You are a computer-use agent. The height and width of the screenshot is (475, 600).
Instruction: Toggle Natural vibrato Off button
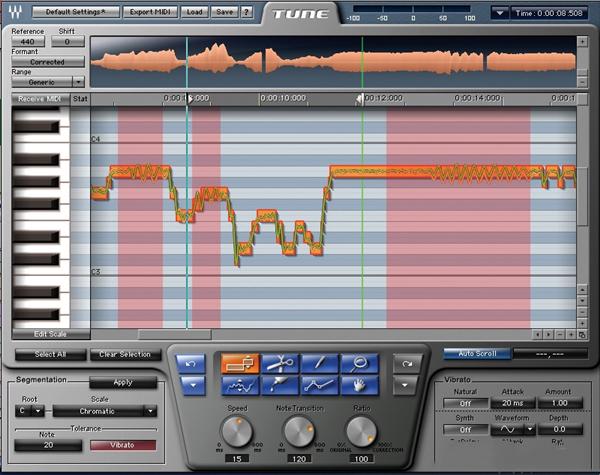[x=465, y=402]
